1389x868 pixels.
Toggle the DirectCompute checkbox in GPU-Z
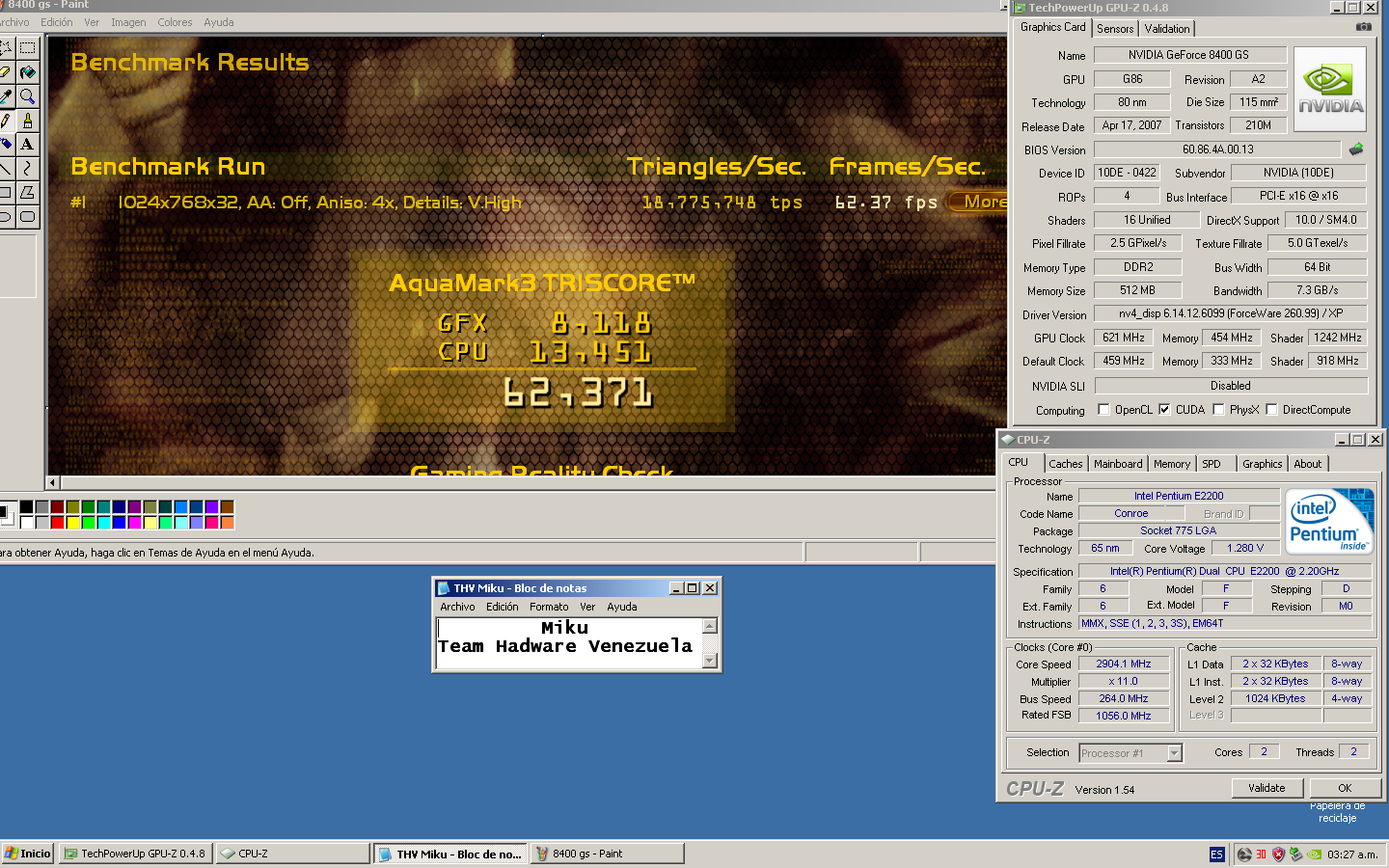(x=1271, y=410)
